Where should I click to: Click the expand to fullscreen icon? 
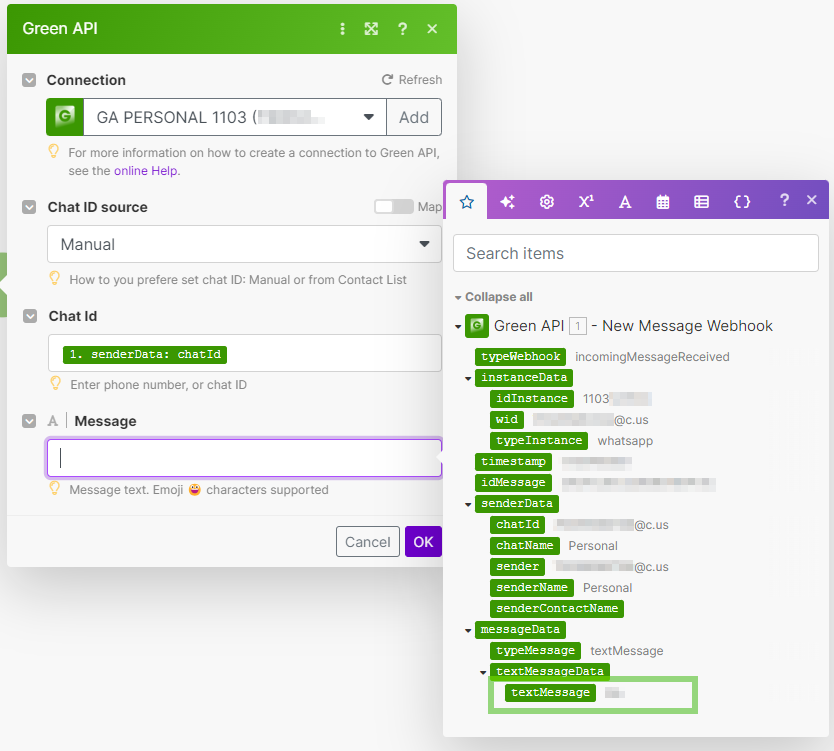(x=371, y=29)
